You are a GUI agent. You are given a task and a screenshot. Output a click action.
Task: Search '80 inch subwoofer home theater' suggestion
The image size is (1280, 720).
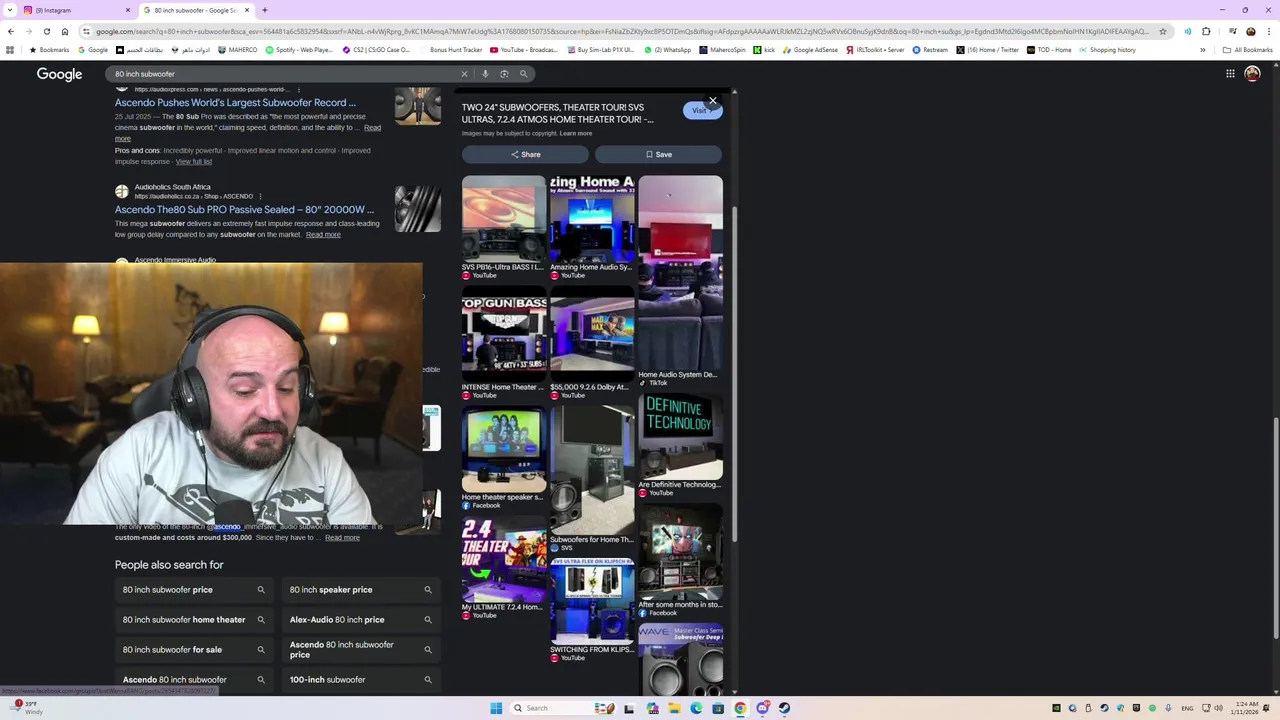[194, 620]
